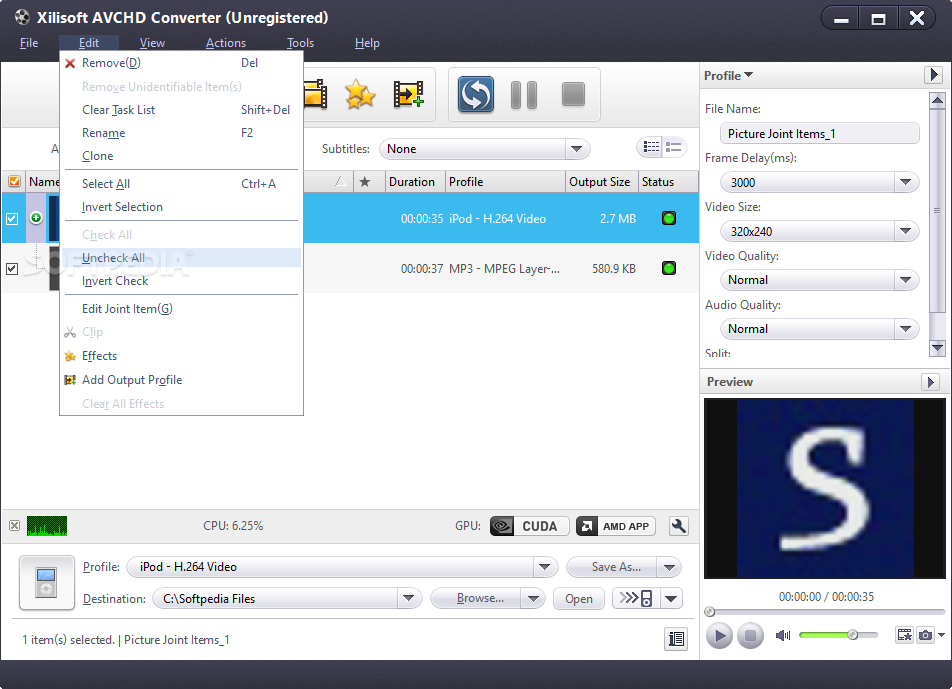952x689 pixels.
Task: Expand the bottom Profile iPod H.264 dropdown
Action: [544, 567]
